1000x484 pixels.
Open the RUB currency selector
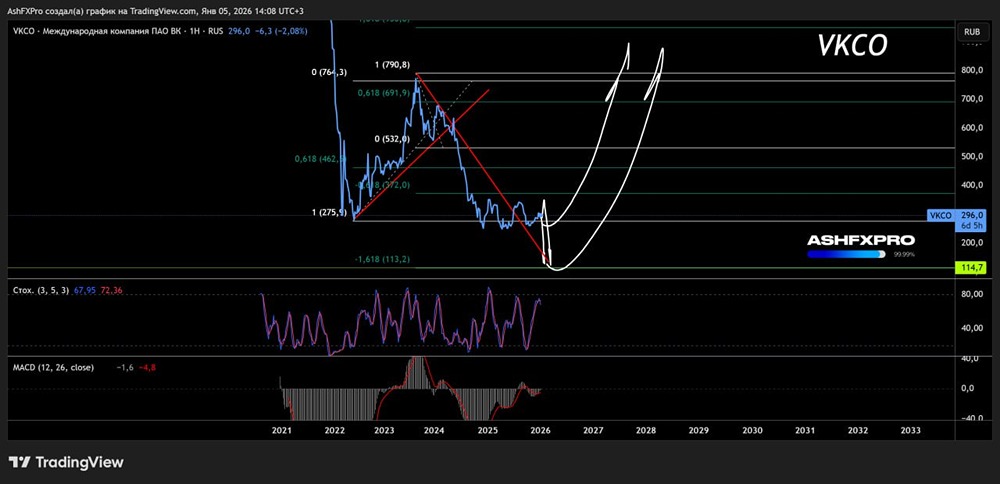click(972, 31)
